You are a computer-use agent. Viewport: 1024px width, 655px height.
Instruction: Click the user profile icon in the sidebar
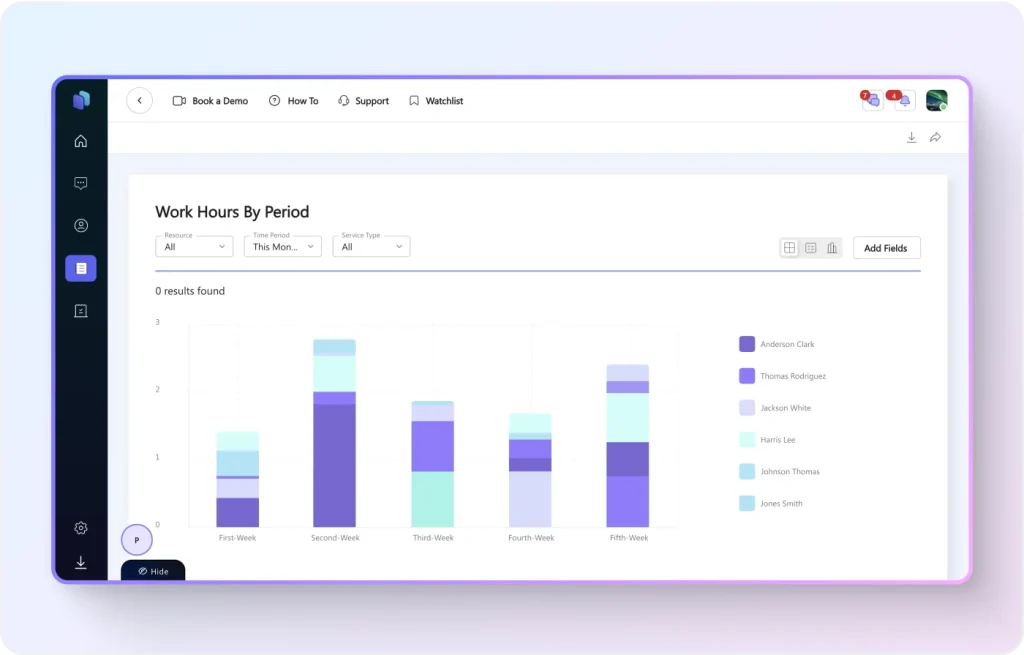pos(81,226)
